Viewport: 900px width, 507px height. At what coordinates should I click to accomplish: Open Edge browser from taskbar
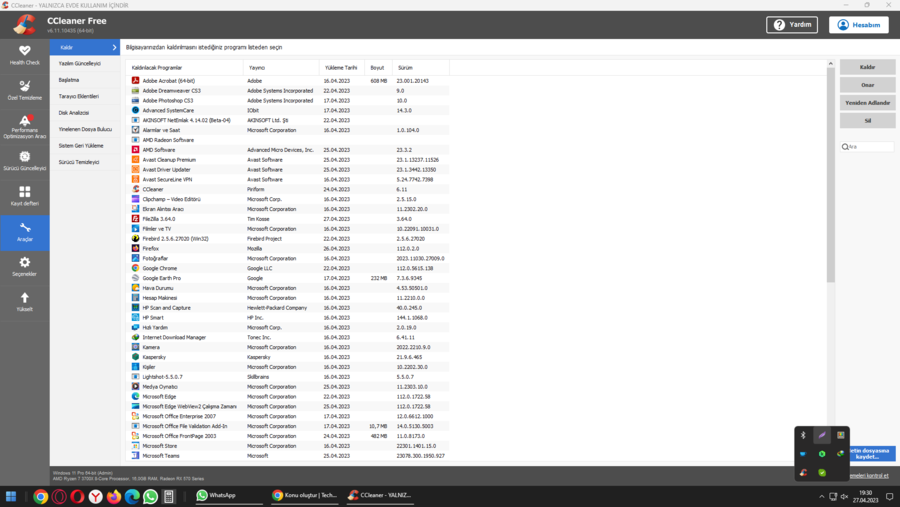(x=132, y=497)
